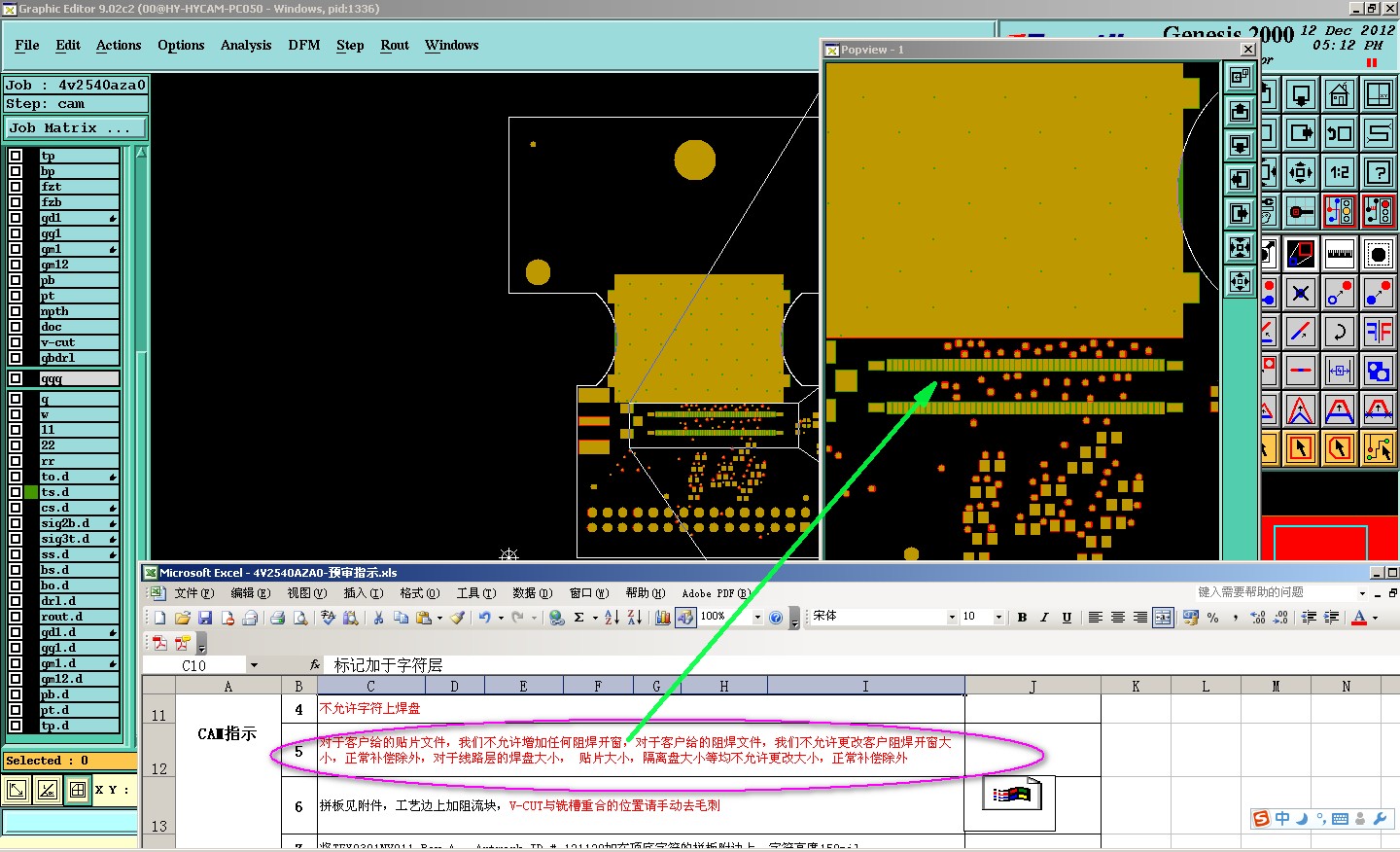Open the Analysis menu in Graphic Editor
This screenshot has width=1400, height=852.
click(x=246, y=46)
